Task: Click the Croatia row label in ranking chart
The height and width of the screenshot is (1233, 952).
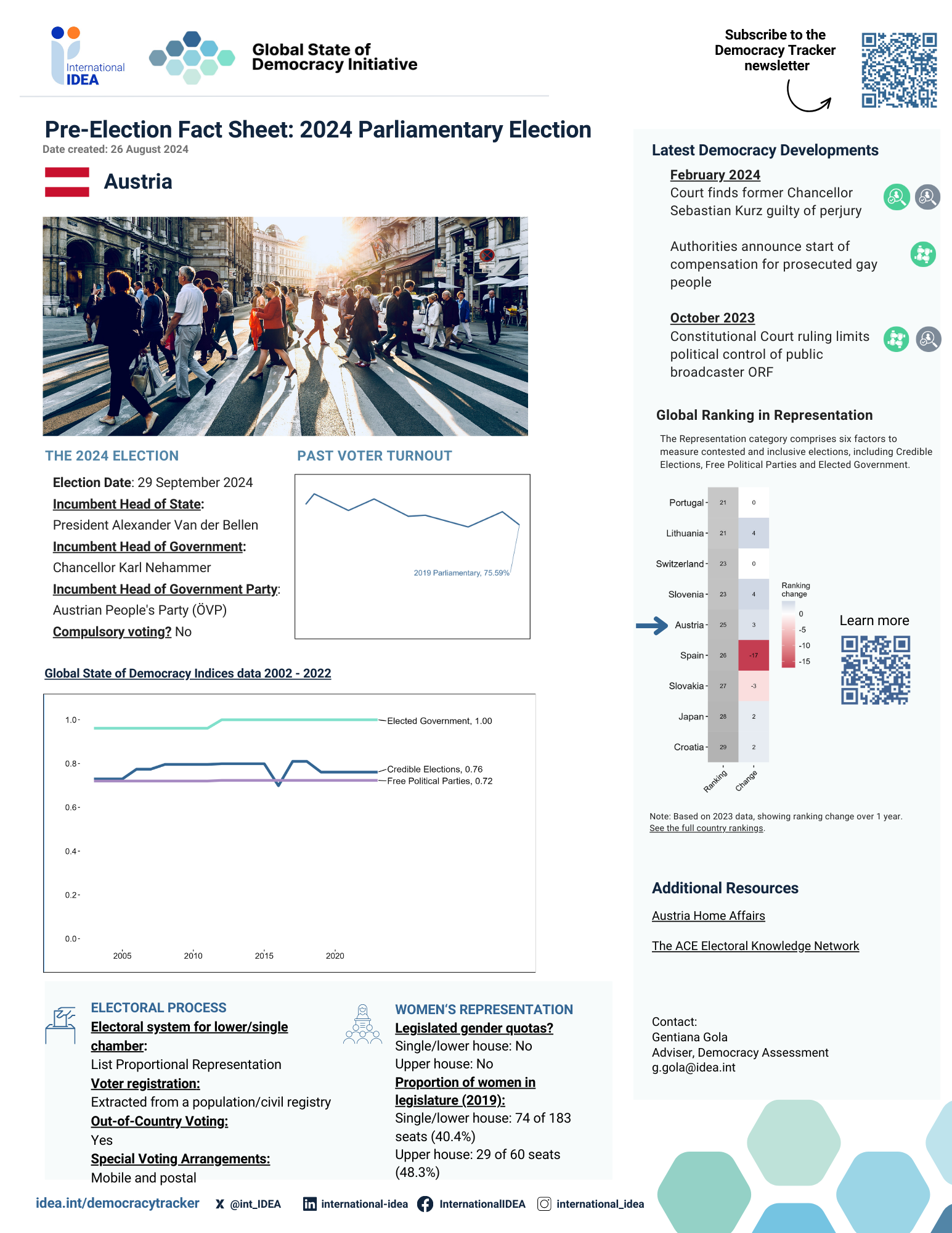Action: pyautogui.click(x=689, y=747)
